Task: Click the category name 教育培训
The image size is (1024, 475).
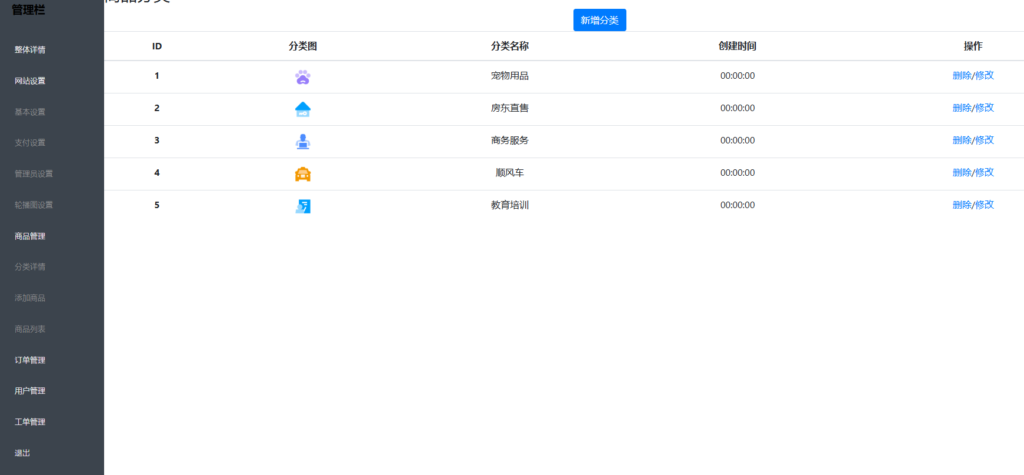Action: (509, 205)
